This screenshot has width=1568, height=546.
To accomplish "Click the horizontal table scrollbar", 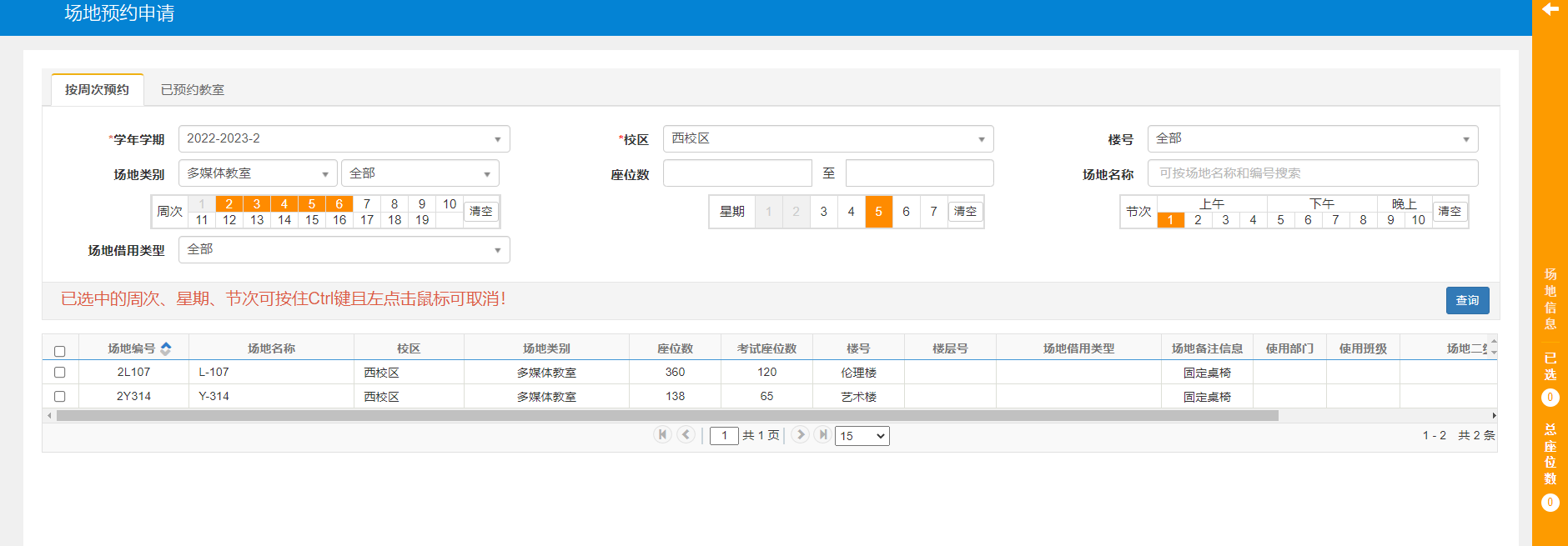I will [667, 415].
